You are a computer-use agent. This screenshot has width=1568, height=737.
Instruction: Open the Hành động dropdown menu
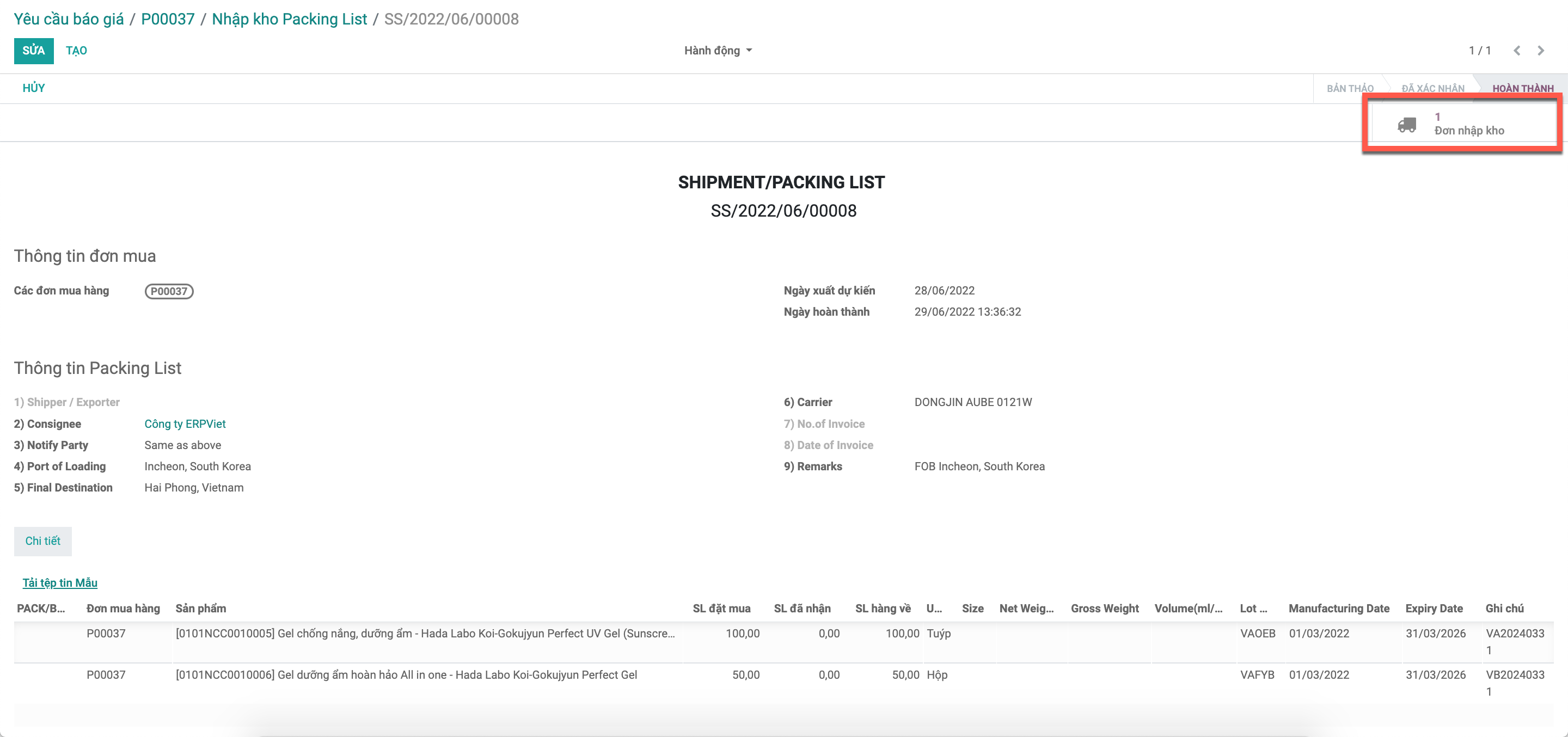[x=718, y=51]
